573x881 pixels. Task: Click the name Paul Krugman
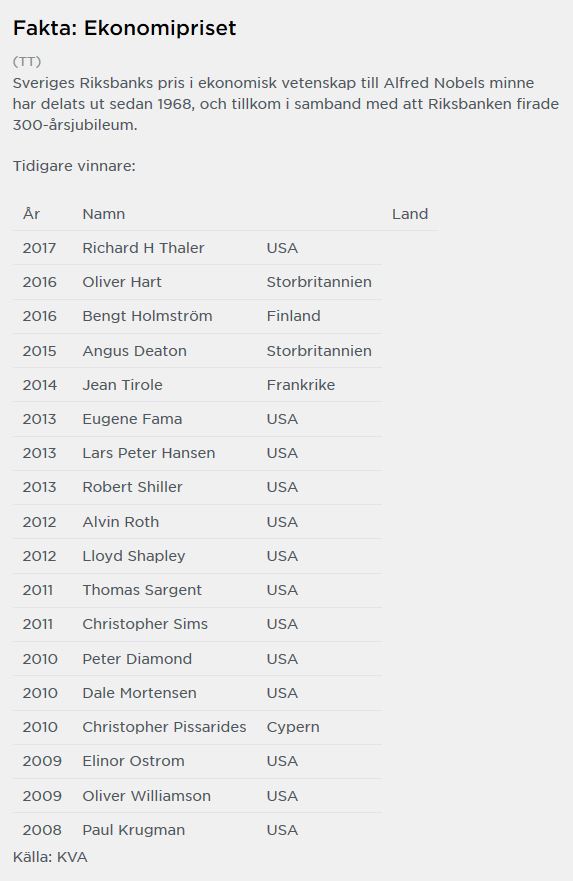[x=134, y=830]
